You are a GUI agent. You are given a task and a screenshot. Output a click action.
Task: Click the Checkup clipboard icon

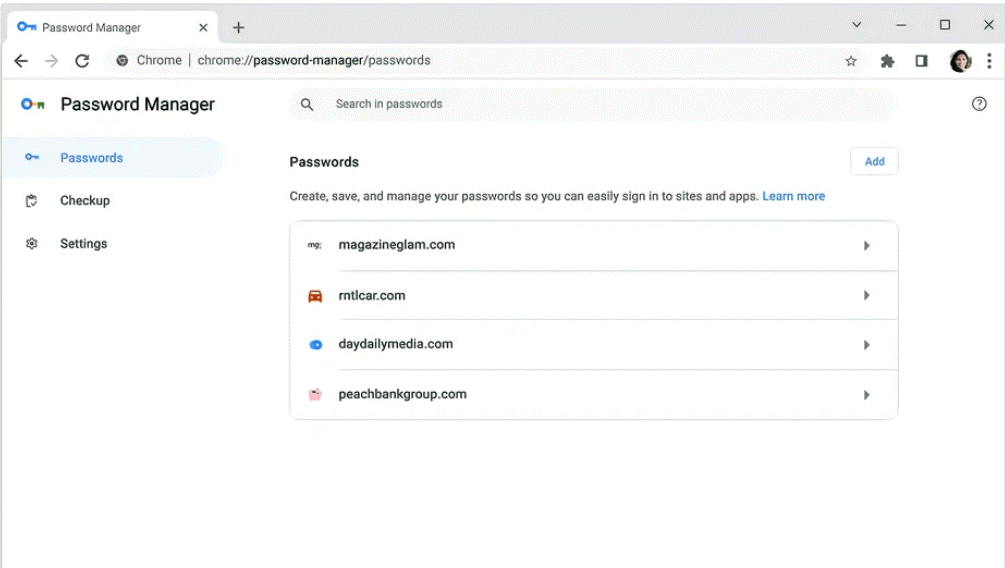coord(31,201)
